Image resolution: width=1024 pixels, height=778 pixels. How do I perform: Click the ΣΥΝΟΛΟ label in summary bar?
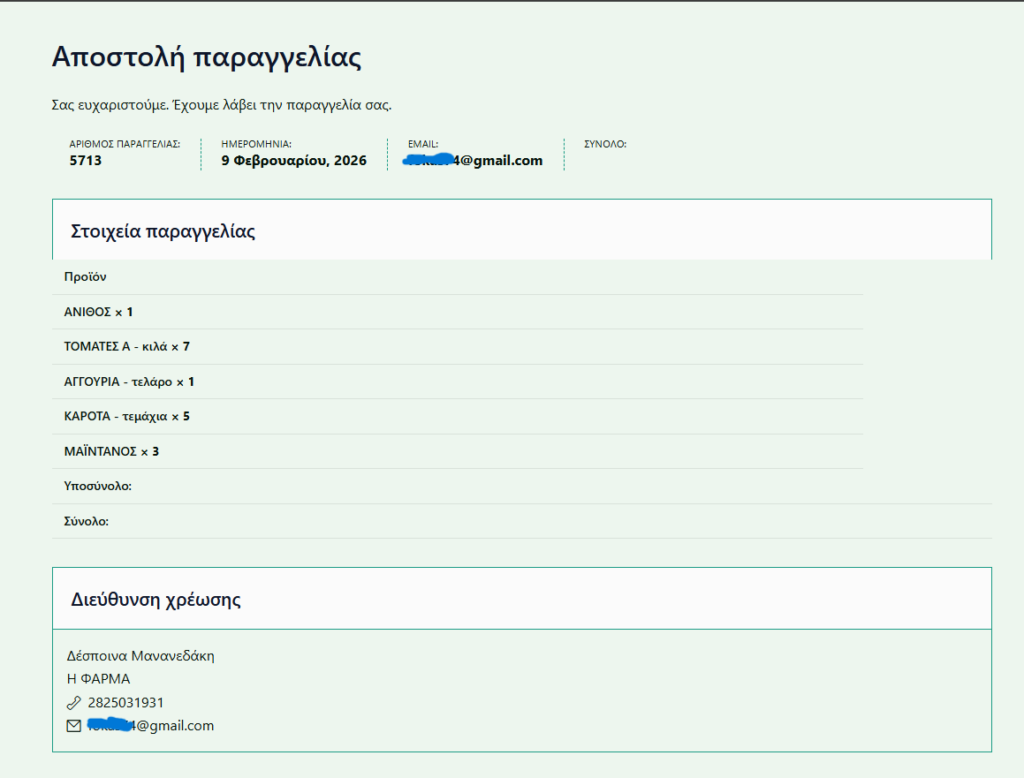pos(605,144)
